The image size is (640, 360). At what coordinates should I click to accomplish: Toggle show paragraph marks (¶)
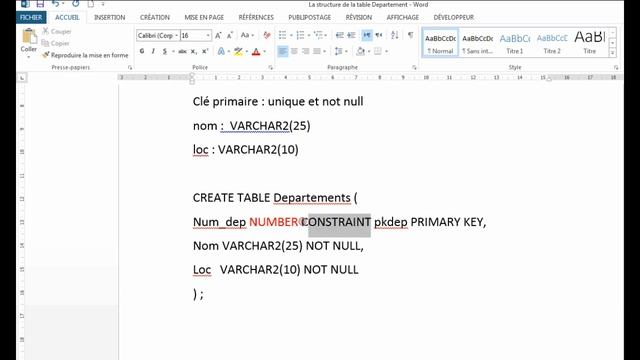click(411, 36)
